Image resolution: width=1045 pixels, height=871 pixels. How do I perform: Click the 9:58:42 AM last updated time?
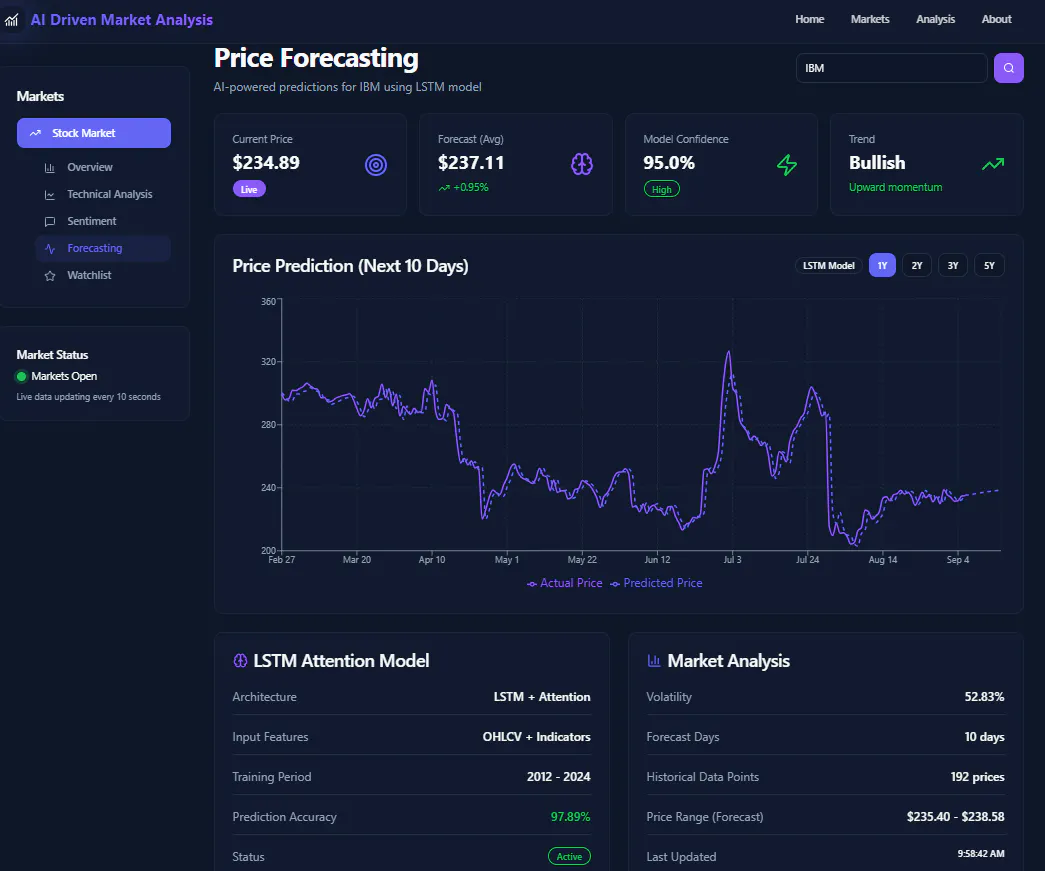click(980, 854)
